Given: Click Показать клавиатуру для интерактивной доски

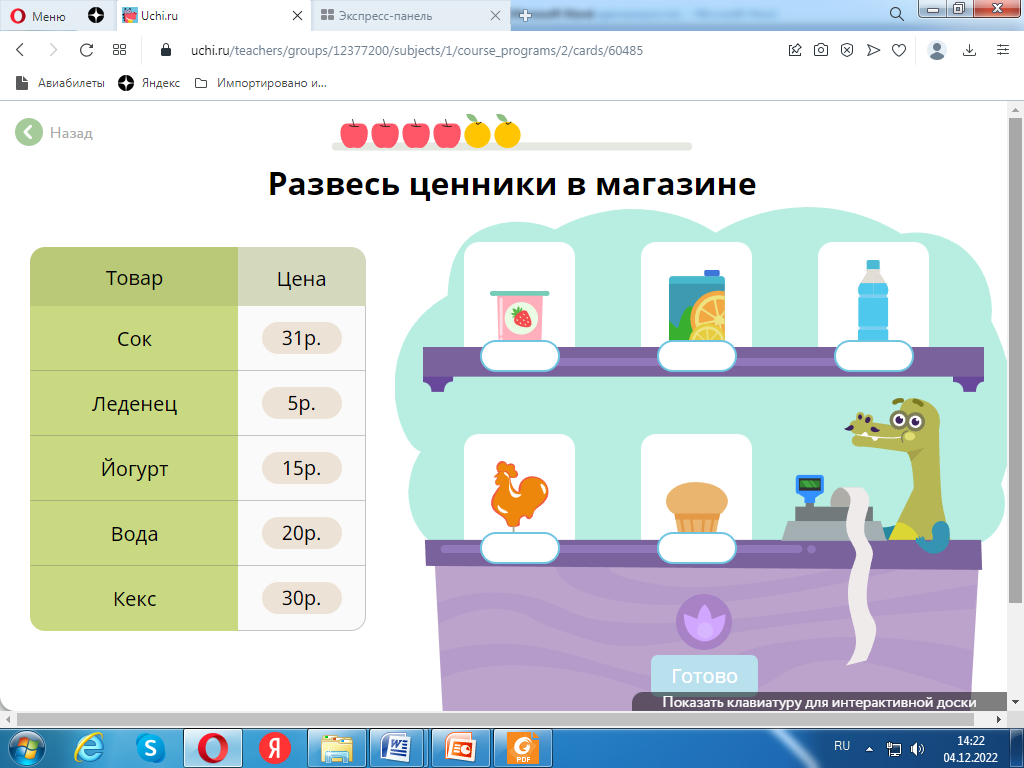Looking at the screenshot, I should coord(818,702).
